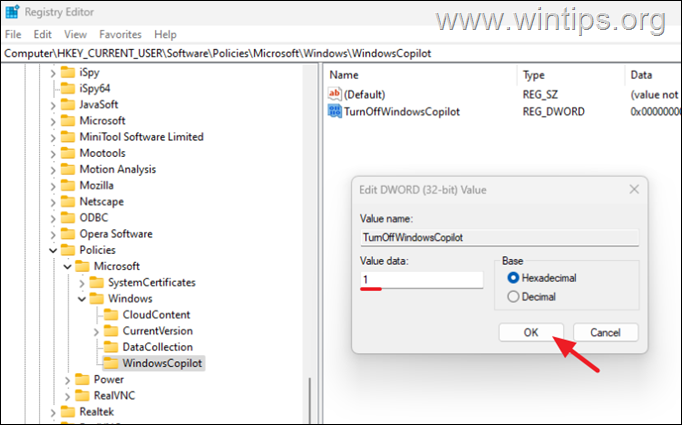Image resolution: width=682 pixels, height=425 pixels.
Task: Open the File menu
Action: coord(13,34)
